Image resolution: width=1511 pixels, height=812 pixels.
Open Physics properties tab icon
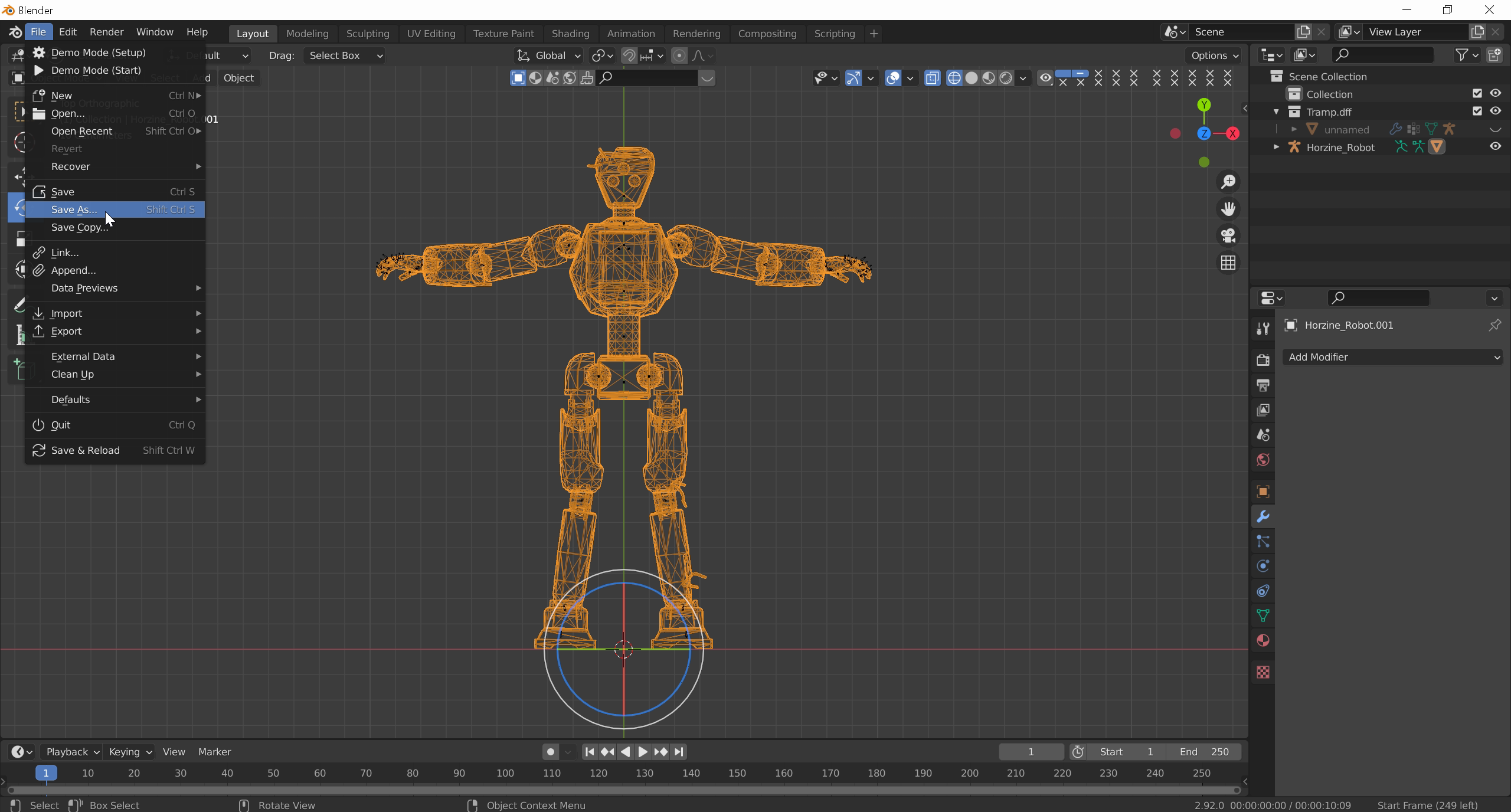pyautogui.click(x=1263, y=567)
